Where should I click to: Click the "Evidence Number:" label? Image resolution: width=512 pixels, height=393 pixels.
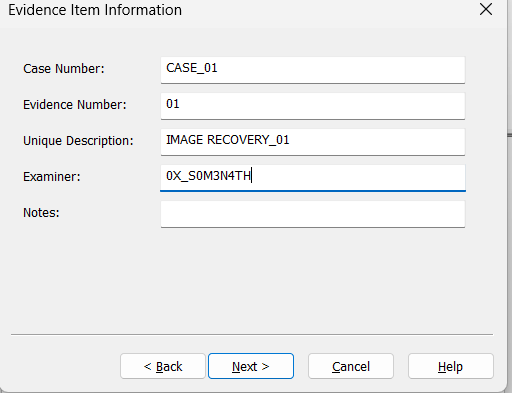pos(75,105)
